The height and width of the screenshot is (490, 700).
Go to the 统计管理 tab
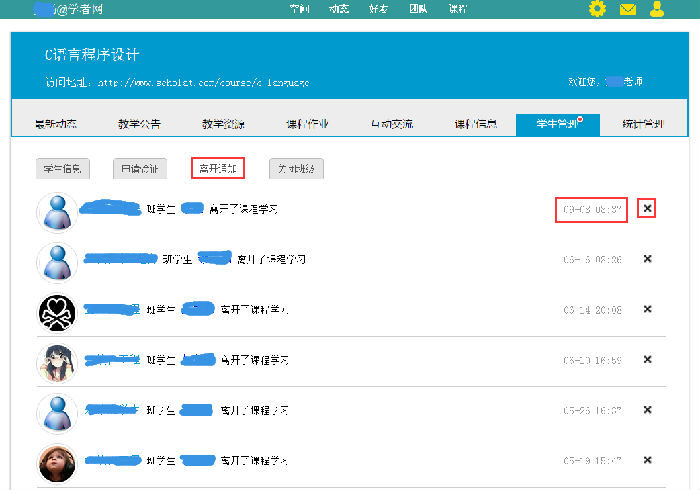tap(641, 125)
